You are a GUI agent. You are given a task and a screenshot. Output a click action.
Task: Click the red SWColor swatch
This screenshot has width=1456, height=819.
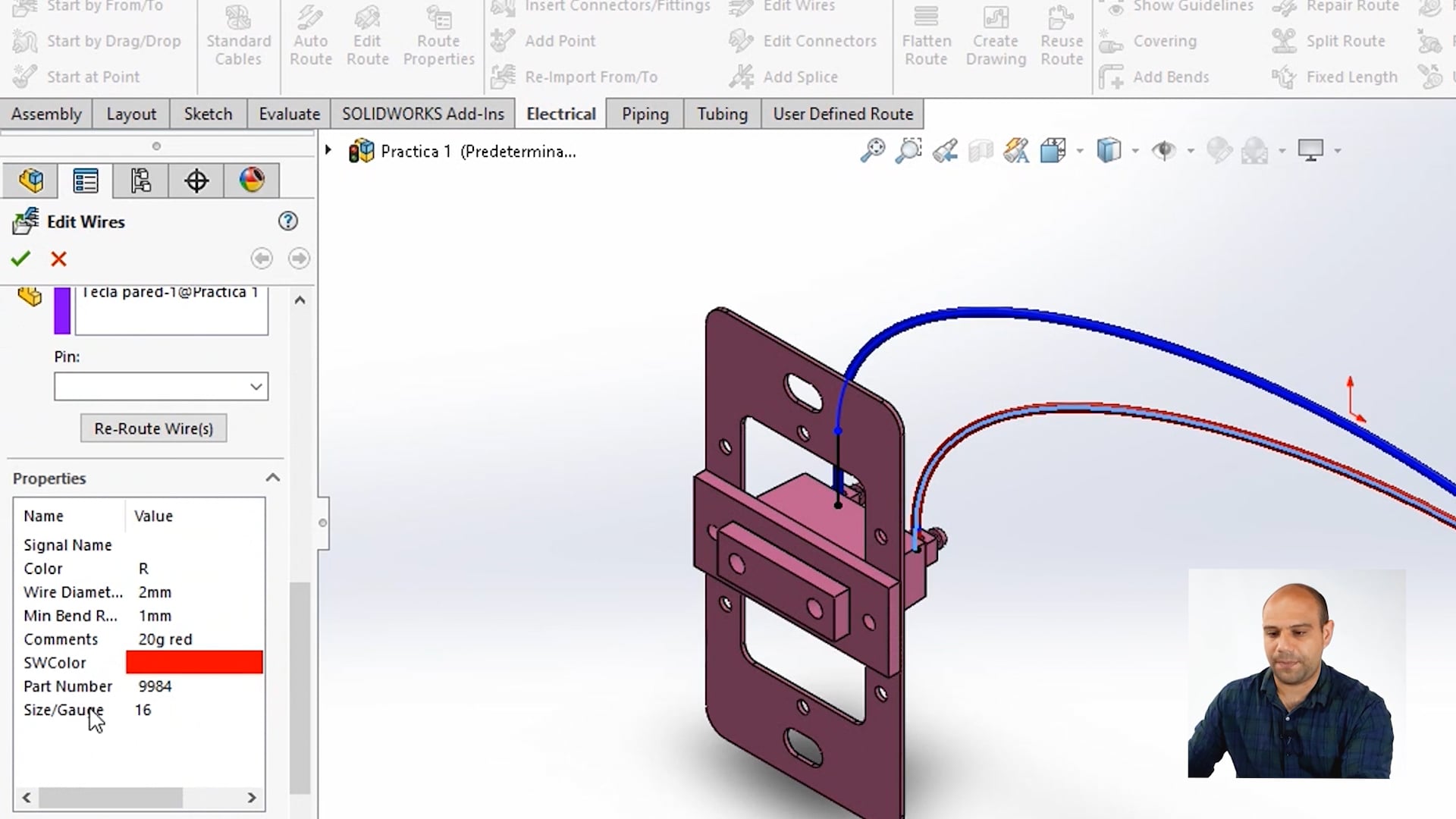[193, 662]
